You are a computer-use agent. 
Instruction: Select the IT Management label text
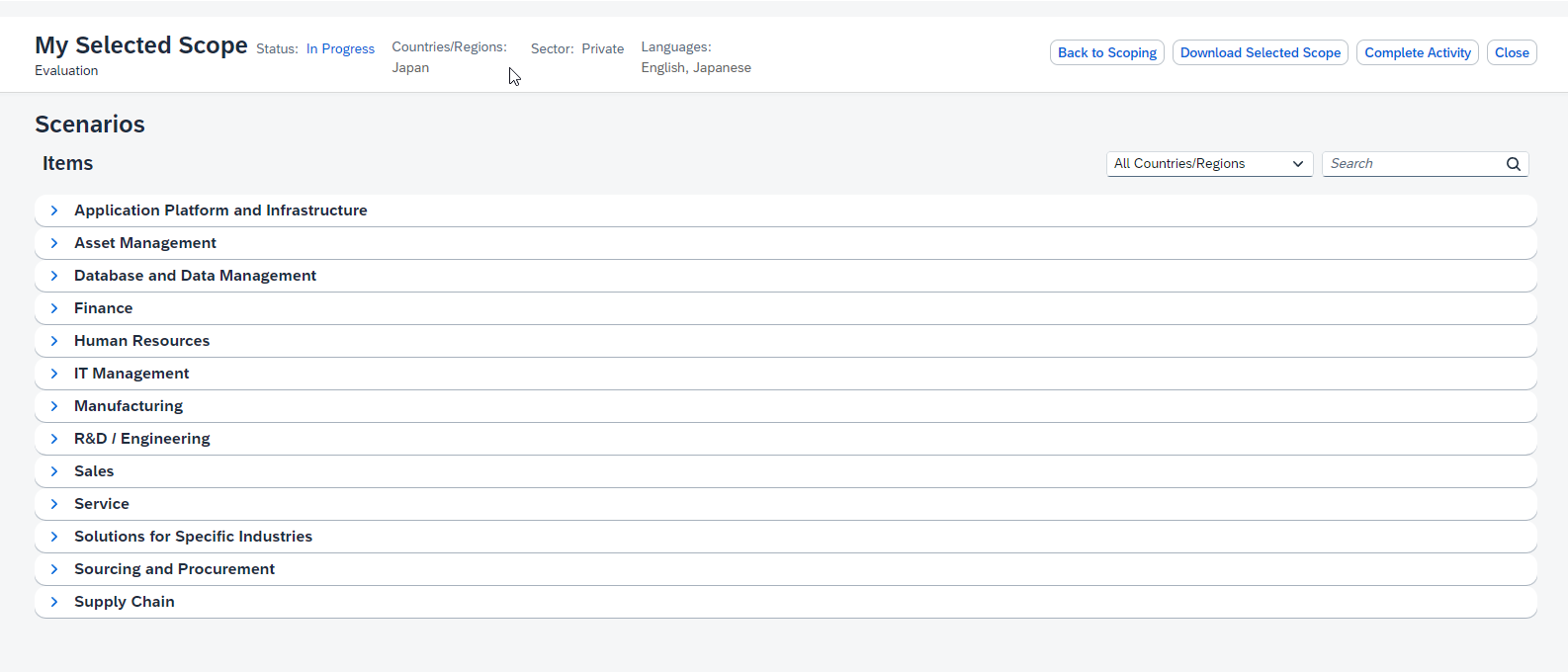(x=131, y=374)
